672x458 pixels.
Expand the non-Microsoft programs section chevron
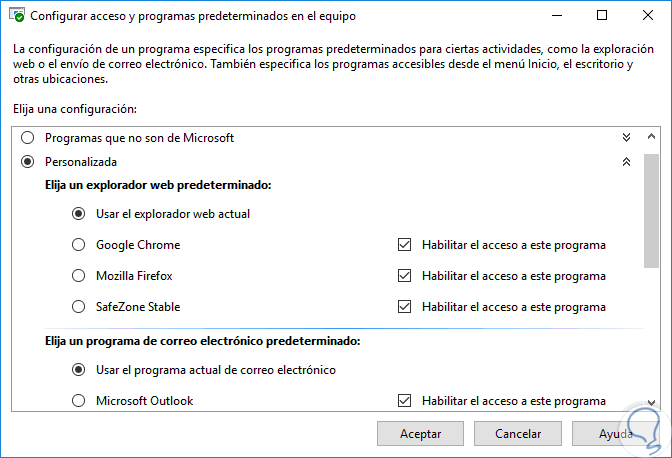click(627, 137)
